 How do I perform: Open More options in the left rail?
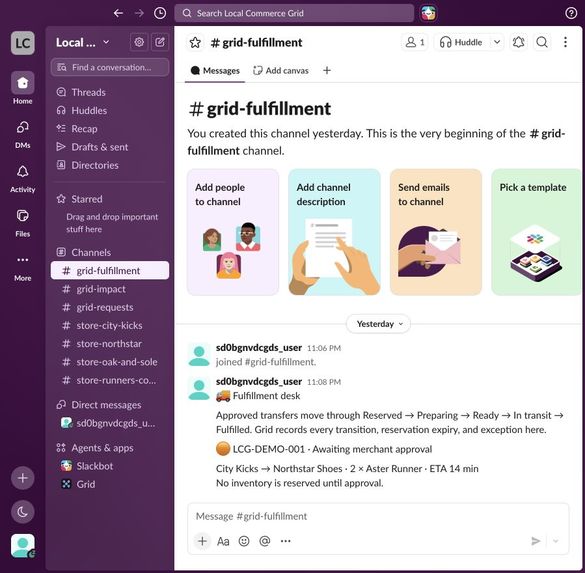pos(23,267)
